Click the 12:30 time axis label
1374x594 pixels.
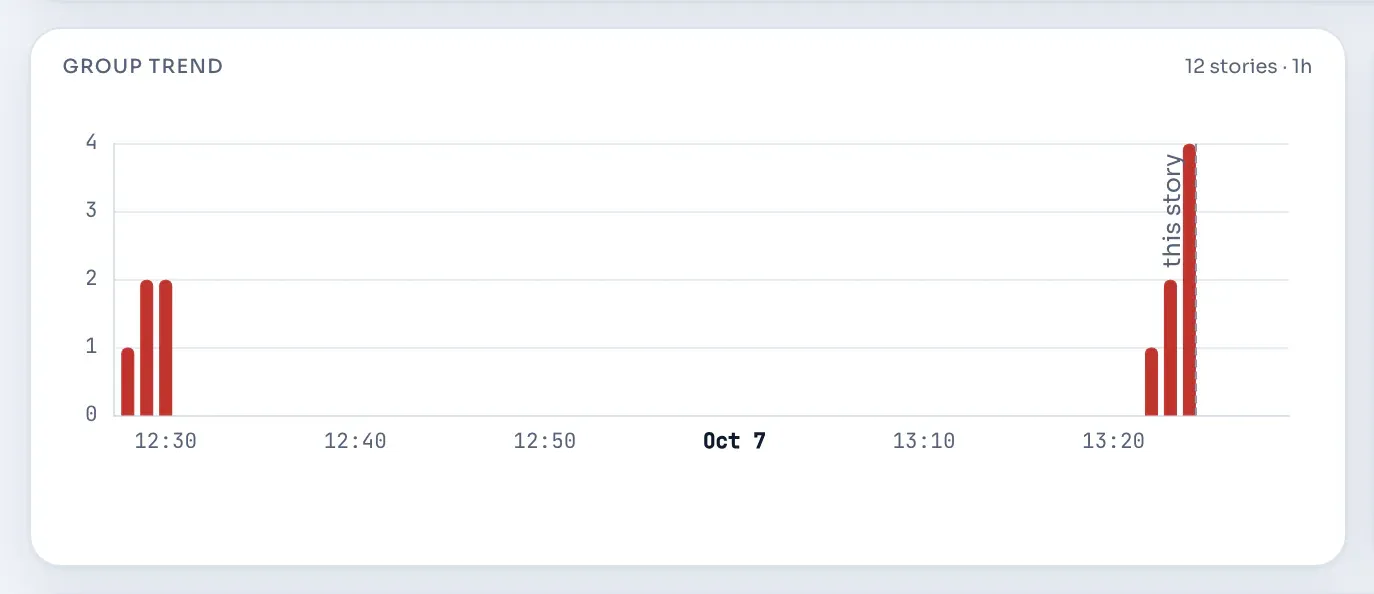[x=166, y=441]
